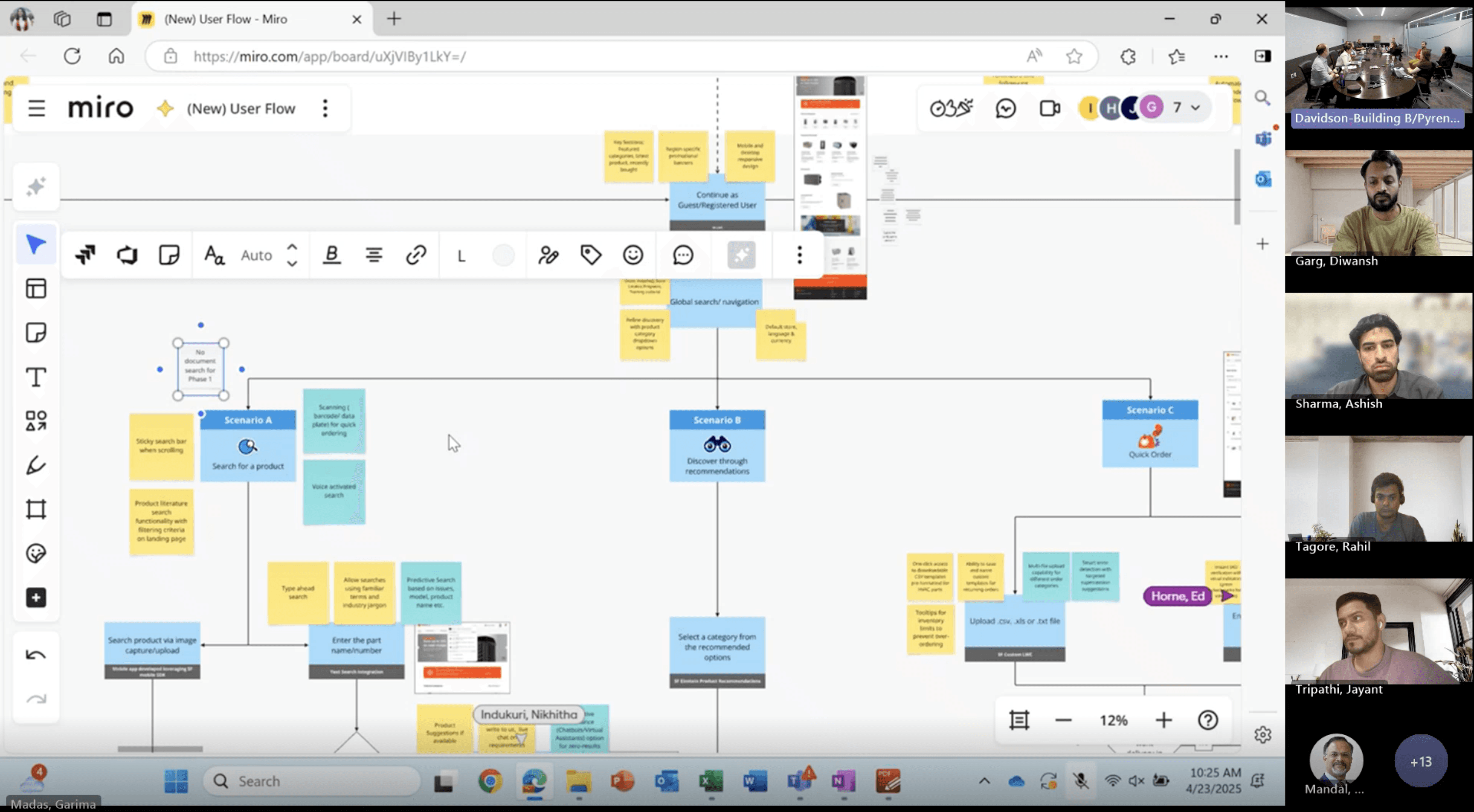Image resolution: width=1474 pixels, height=812 pixels.
Task: Toggle bold formatting on sticky text
Action: pyautogui.click(x=332, y=255)
